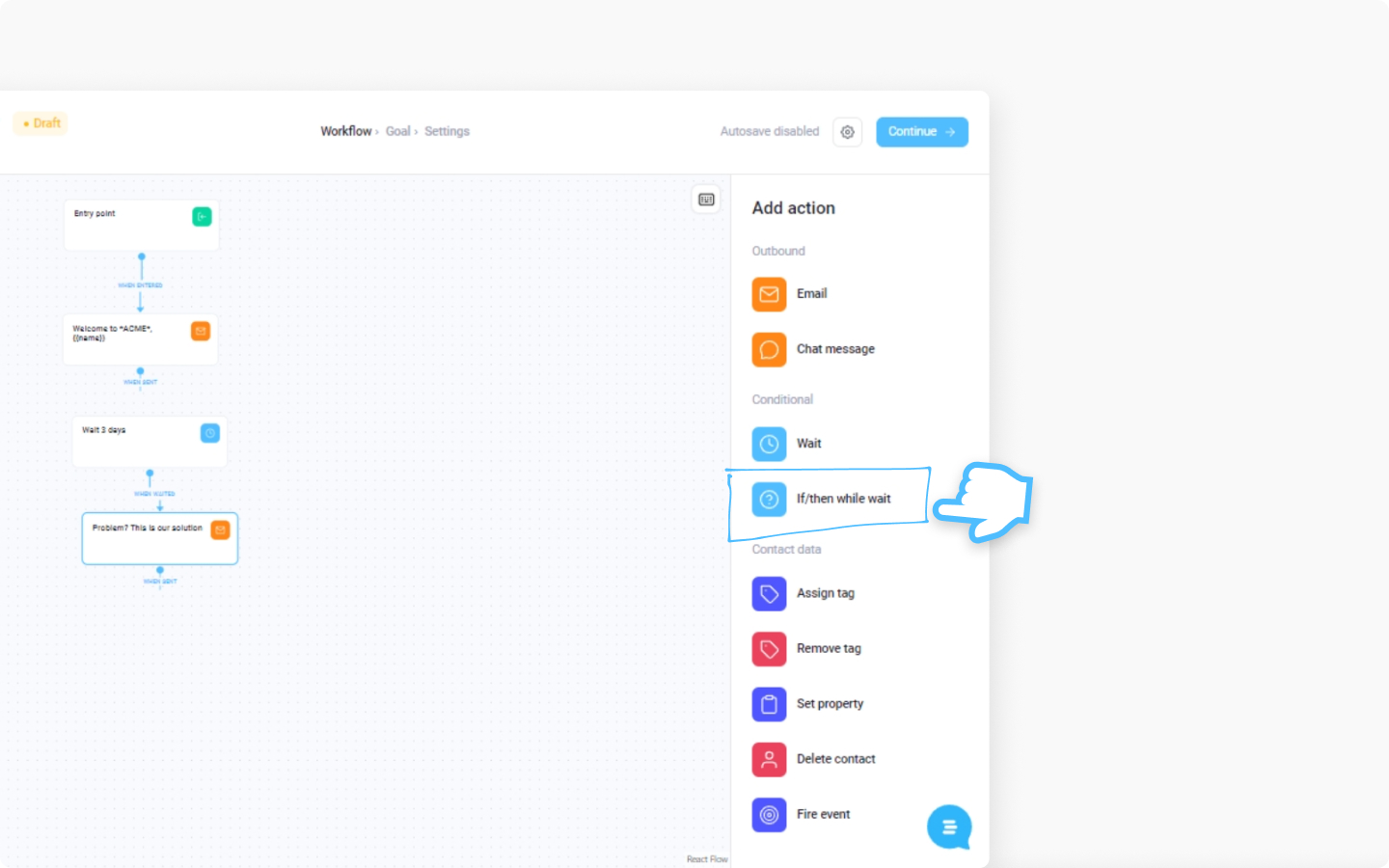
Task: Click clock icon on Wait 3 days node
Action: [x=210, y=433]
